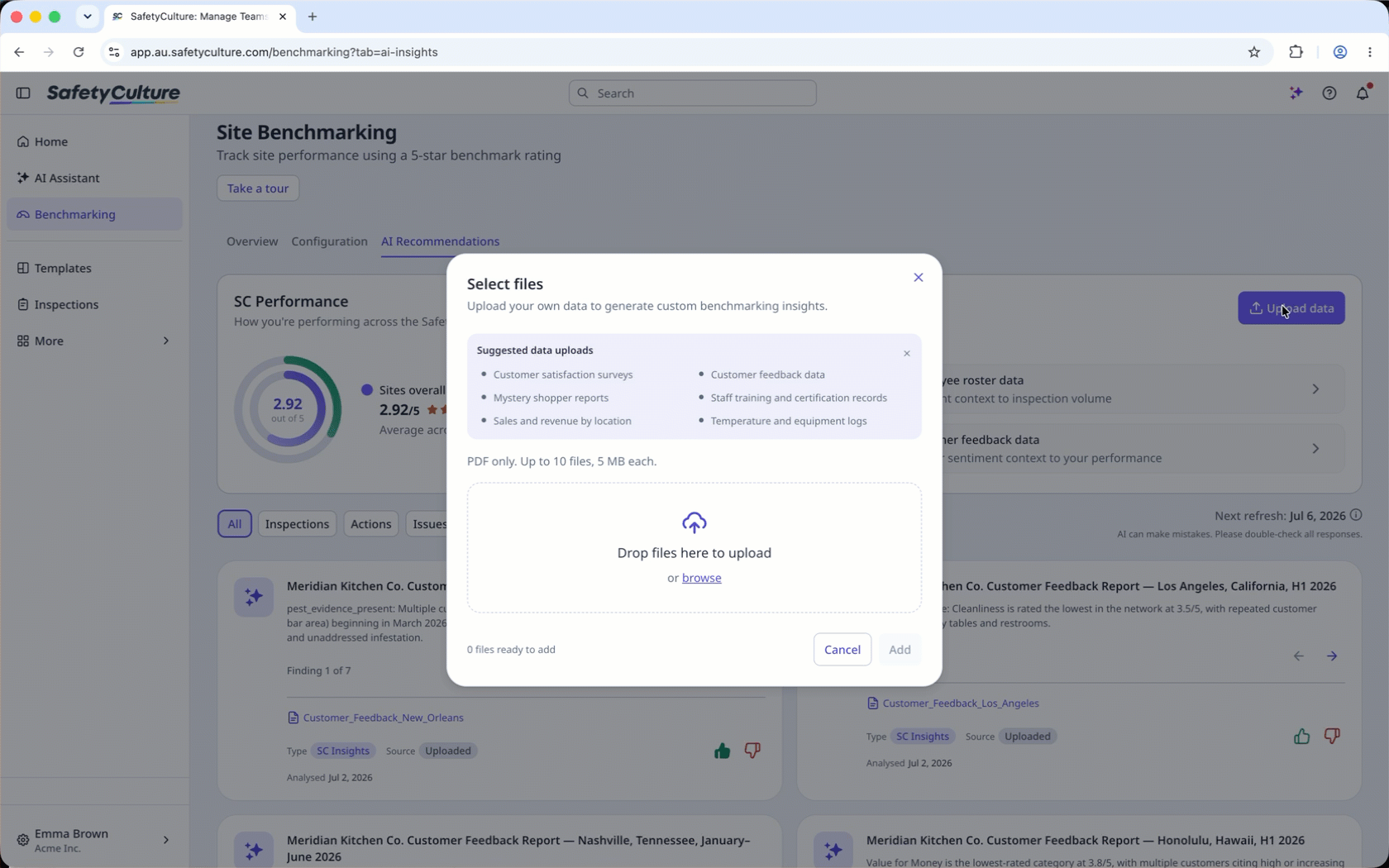Switch to the Configuration tab
Image resolution: width=1389 pixels, height=868 pixels.
coord(329,241)
